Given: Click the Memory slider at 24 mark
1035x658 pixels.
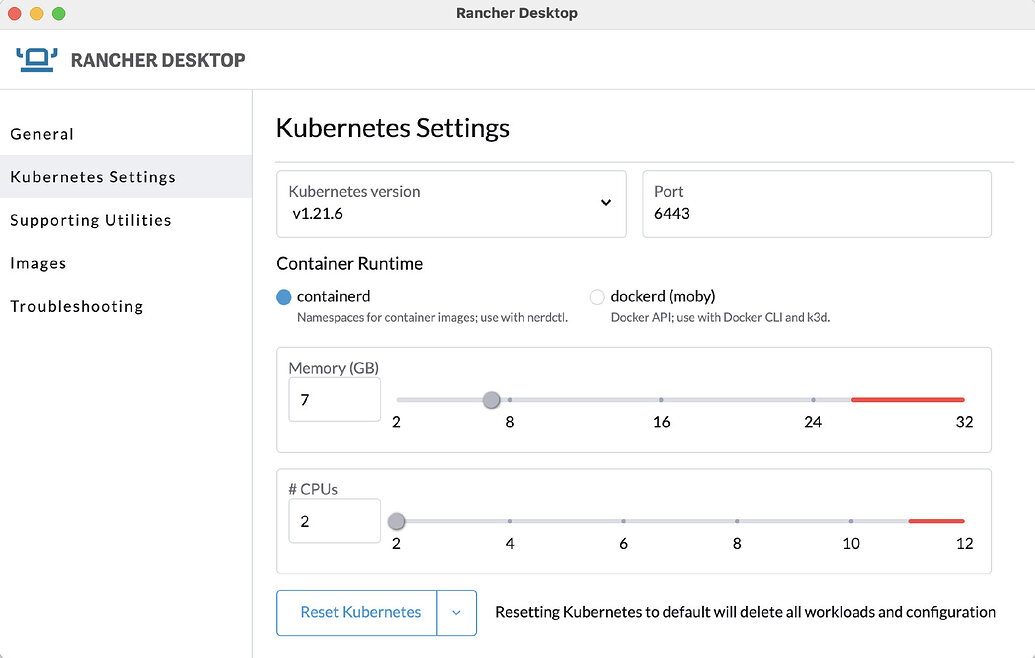Looking at the screenshot, I should 813,400.
